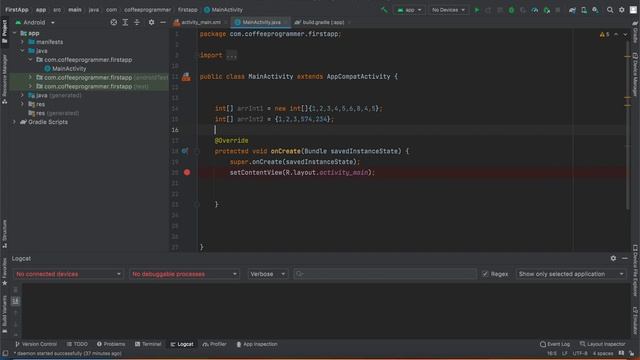The image size is (640, 360).
Task: Open the SDK Manager toolbar icon
Action: click(x=596, y=10)
